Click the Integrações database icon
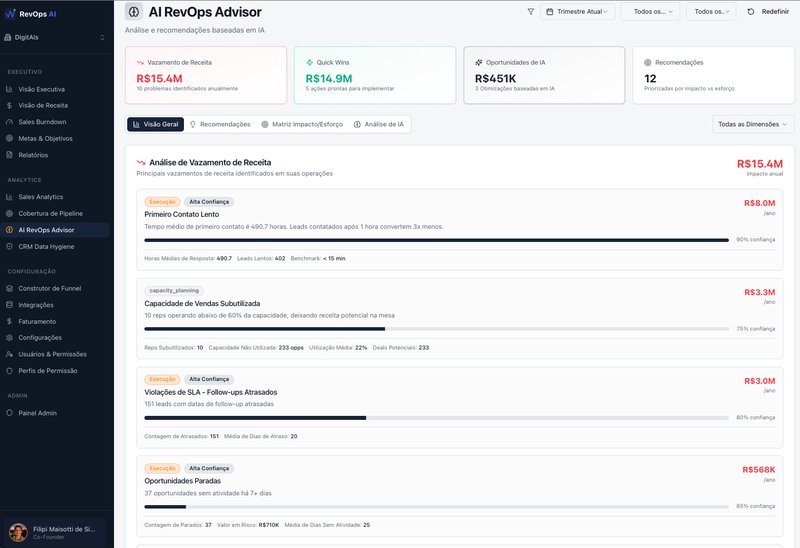 tap(9, 305)
